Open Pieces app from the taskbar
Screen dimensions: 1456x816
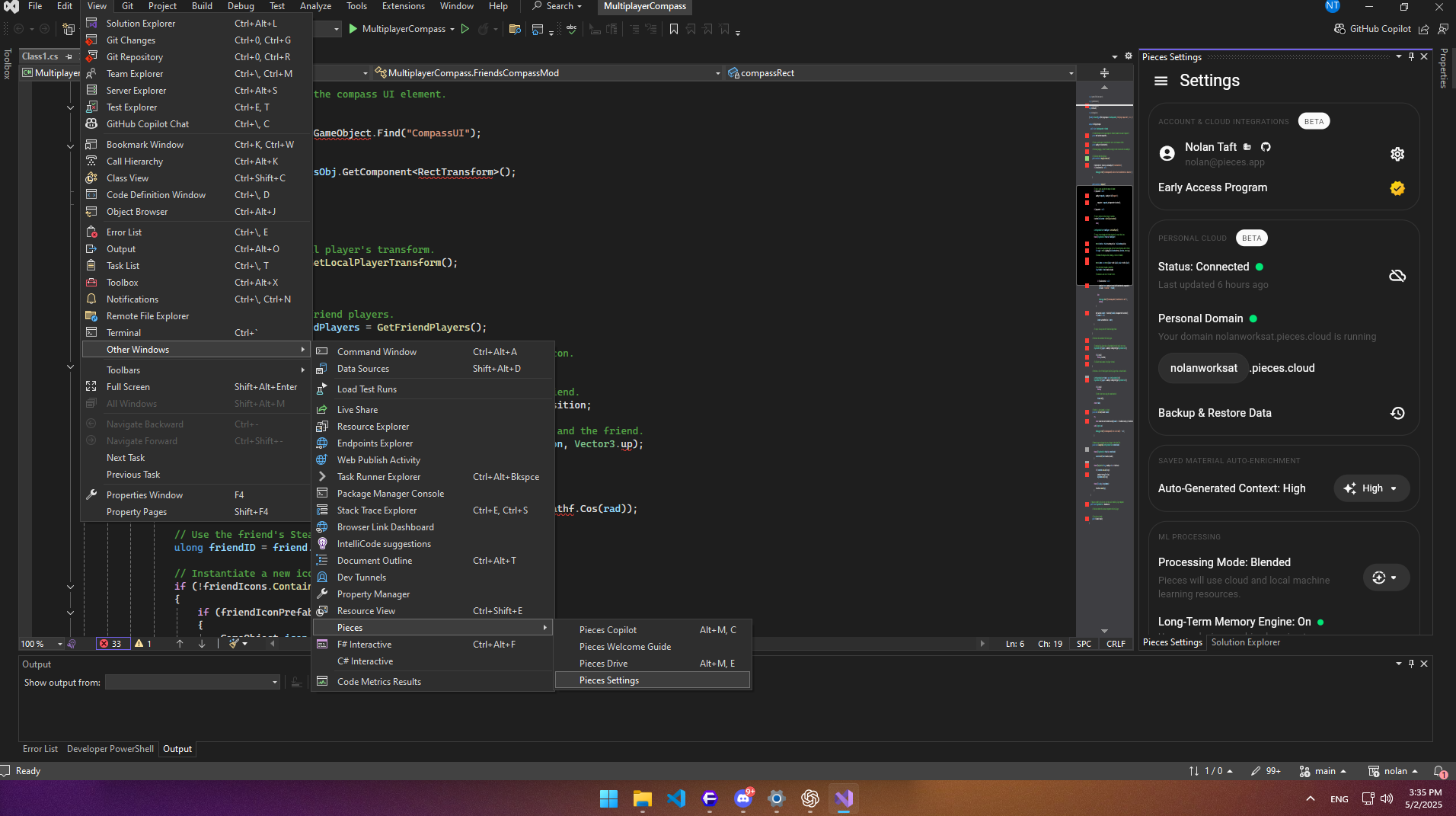click(709, 798)
